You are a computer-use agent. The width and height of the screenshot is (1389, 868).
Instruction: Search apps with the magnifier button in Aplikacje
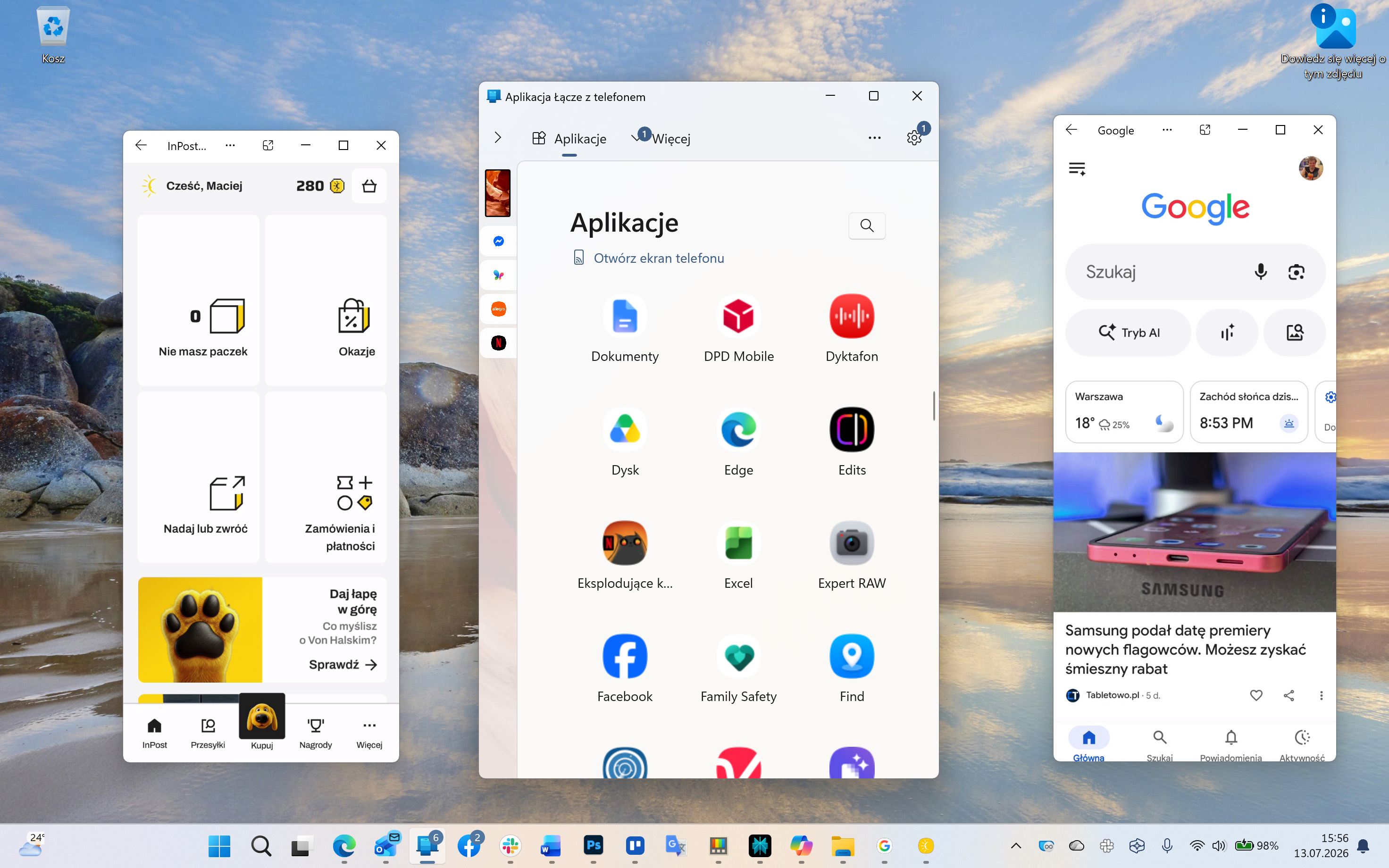click(867, 225)
